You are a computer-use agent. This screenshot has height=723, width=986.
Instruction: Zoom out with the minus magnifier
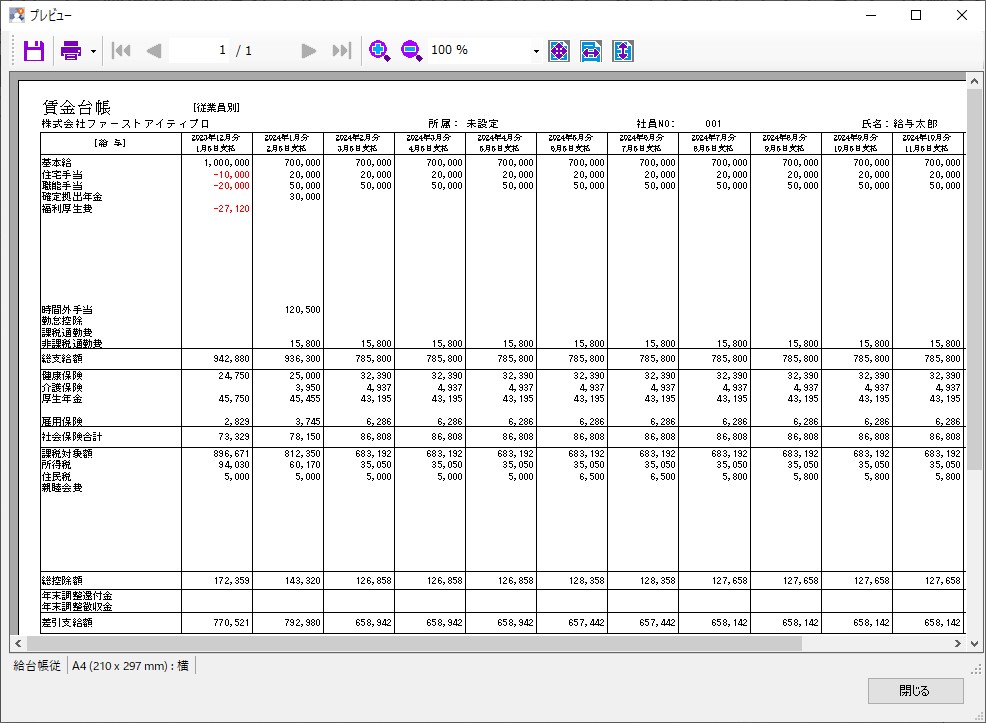[411, 50]
